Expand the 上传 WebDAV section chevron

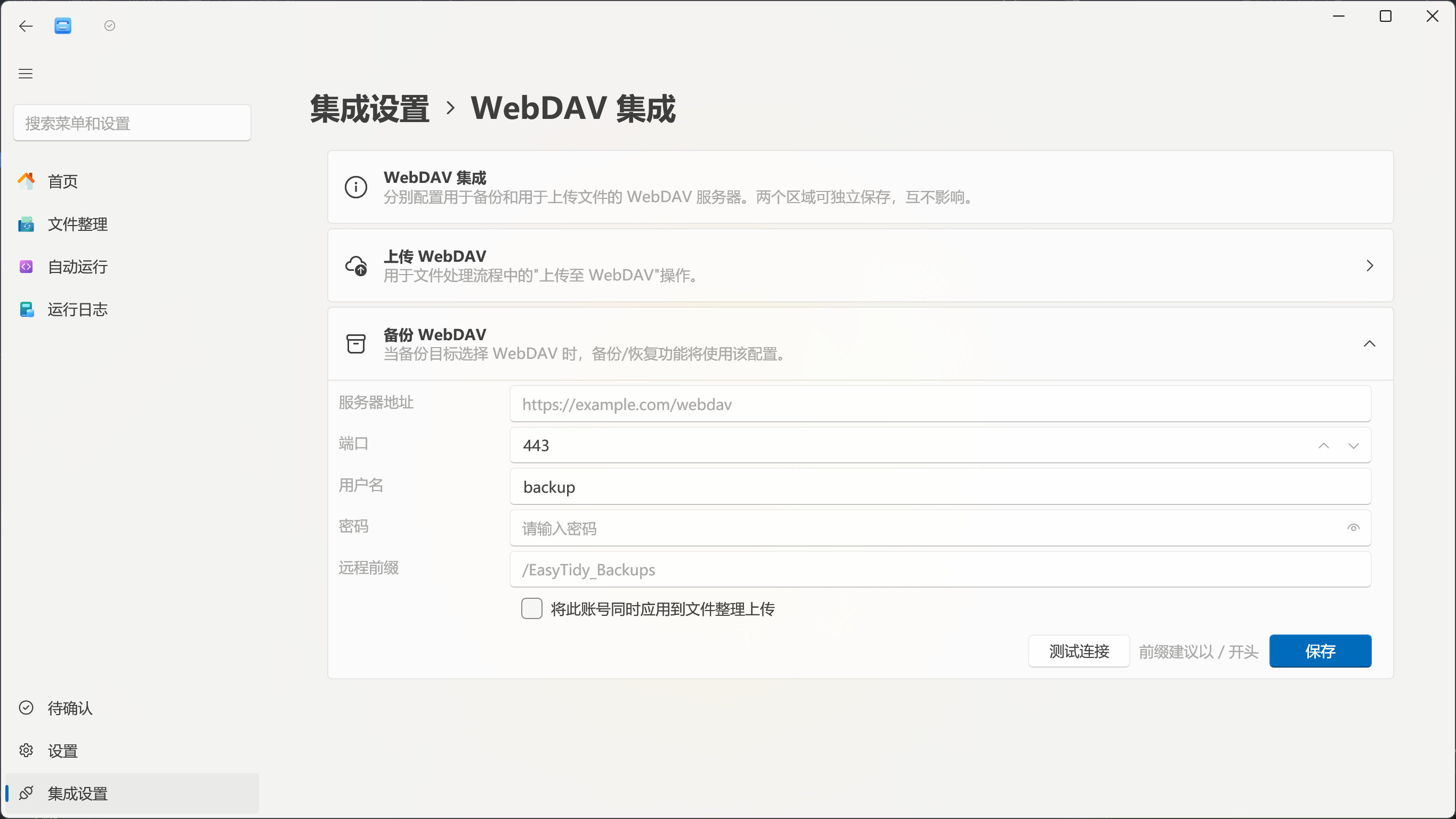point(1370,266)
